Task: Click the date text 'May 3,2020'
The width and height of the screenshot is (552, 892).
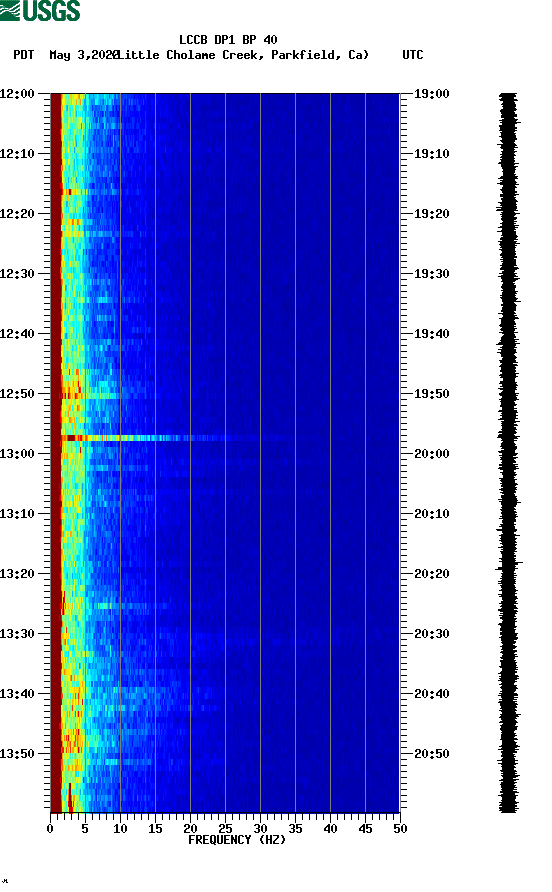Action: (x=84, y=55)
